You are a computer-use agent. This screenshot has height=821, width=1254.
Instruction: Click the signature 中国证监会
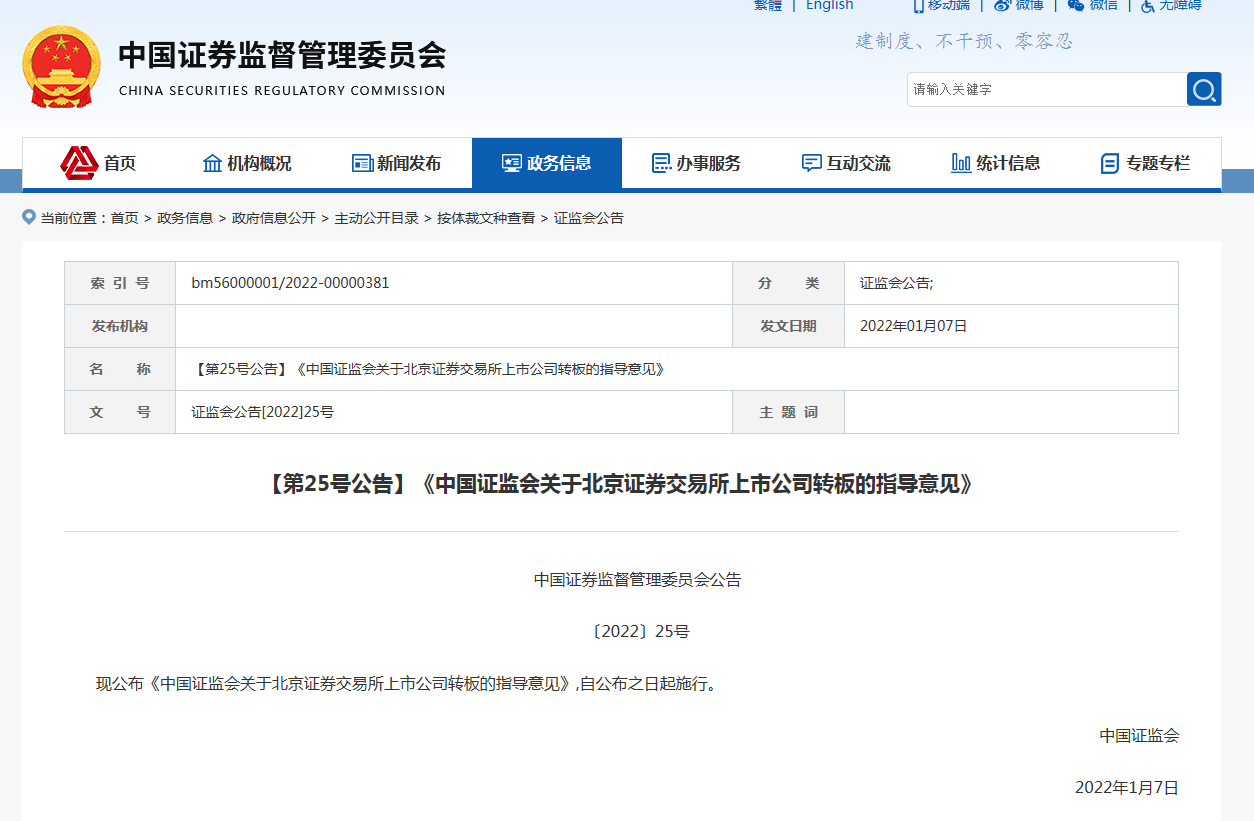tap(1140, 735)
